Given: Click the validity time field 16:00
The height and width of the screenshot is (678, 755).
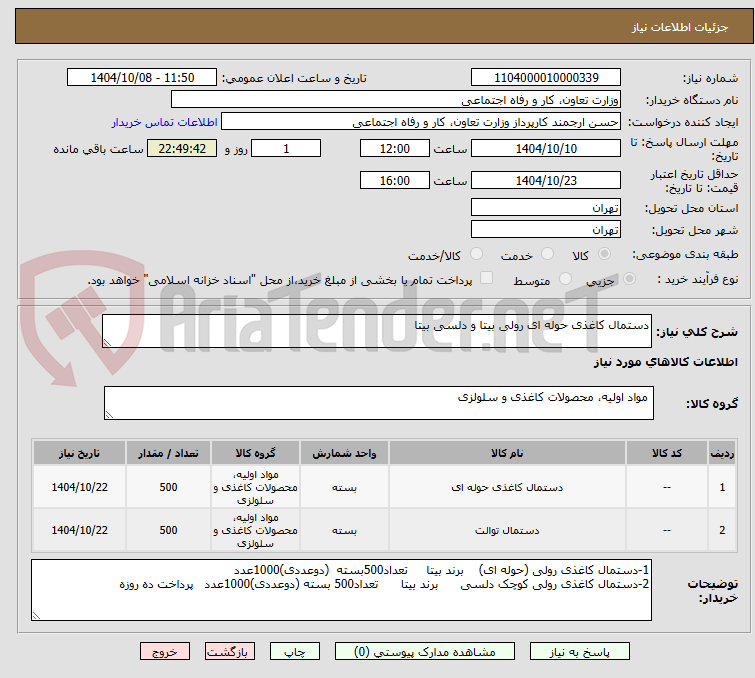Looking at the screenshot, I should click(394, 180).
